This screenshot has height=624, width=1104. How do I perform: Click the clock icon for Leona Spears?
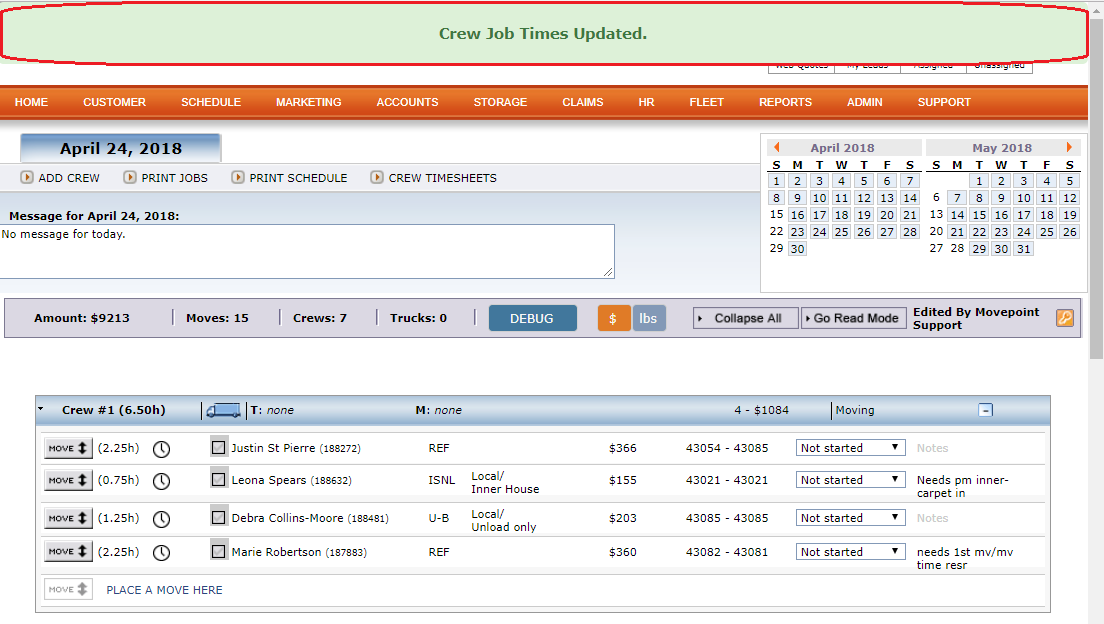161,481
